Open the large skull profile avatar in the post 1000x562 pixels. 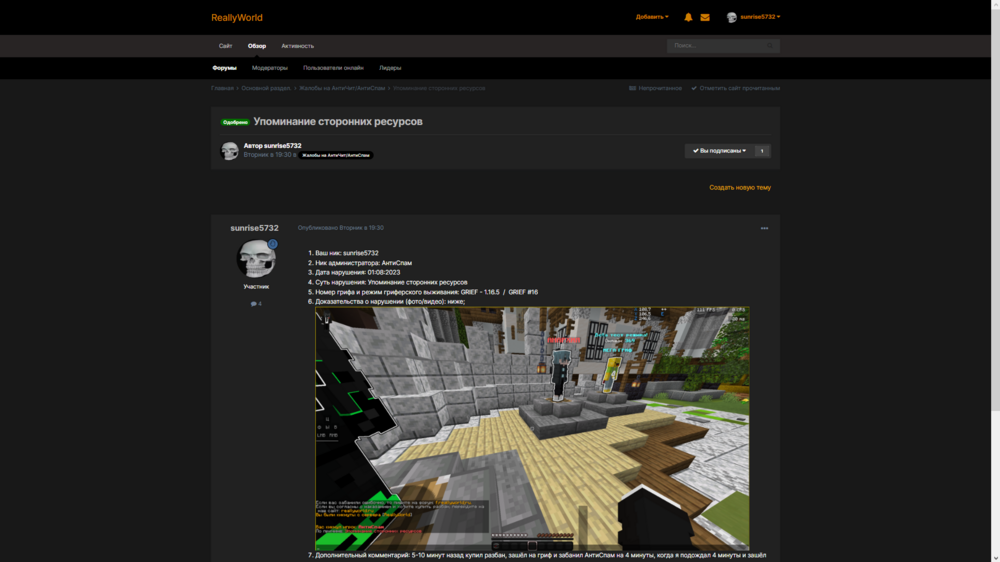tap(256, 258)
